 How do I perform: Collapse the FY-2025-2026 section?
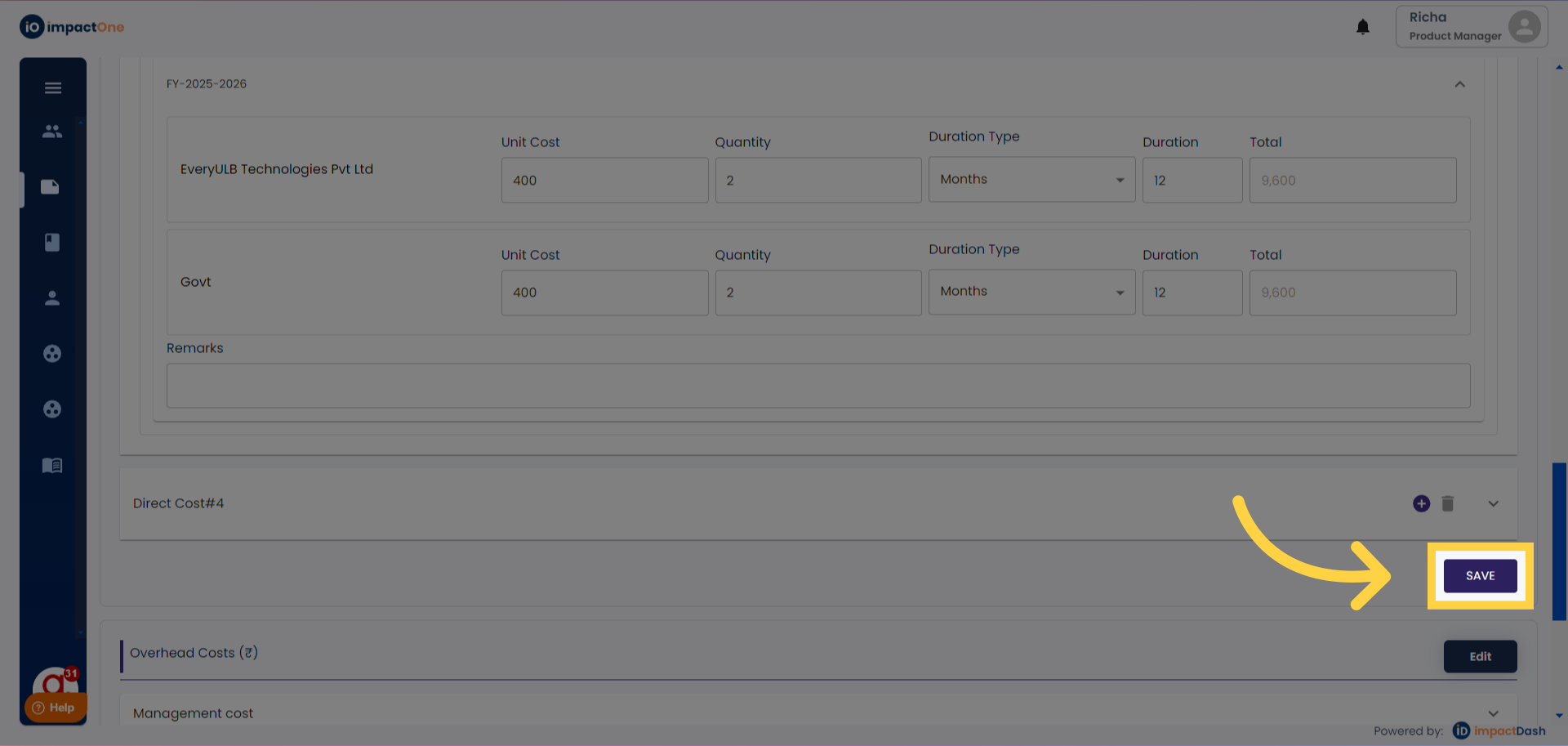click(x=1459, y=84)
